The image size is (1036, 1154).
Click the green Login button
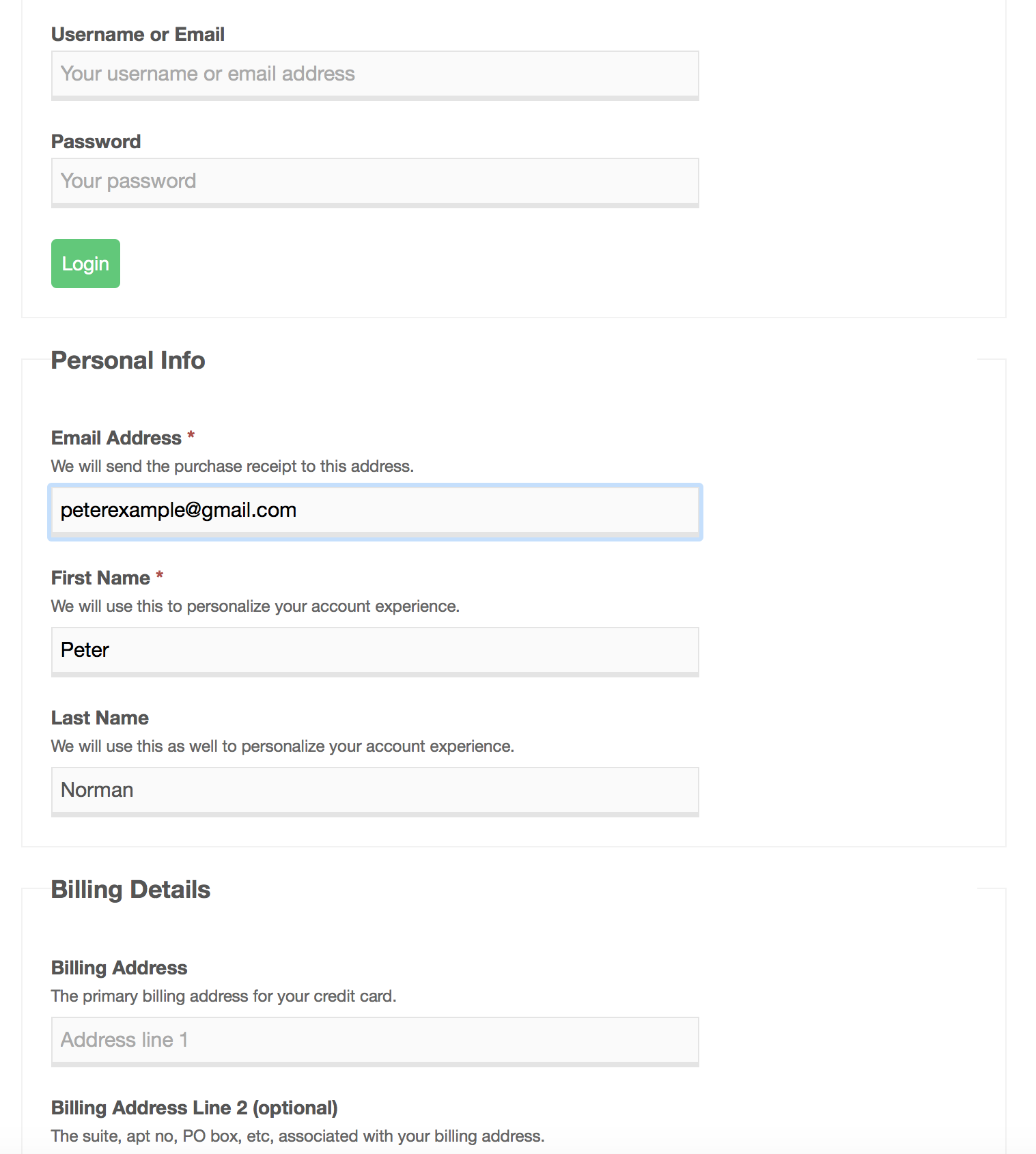tap(85, 264)
